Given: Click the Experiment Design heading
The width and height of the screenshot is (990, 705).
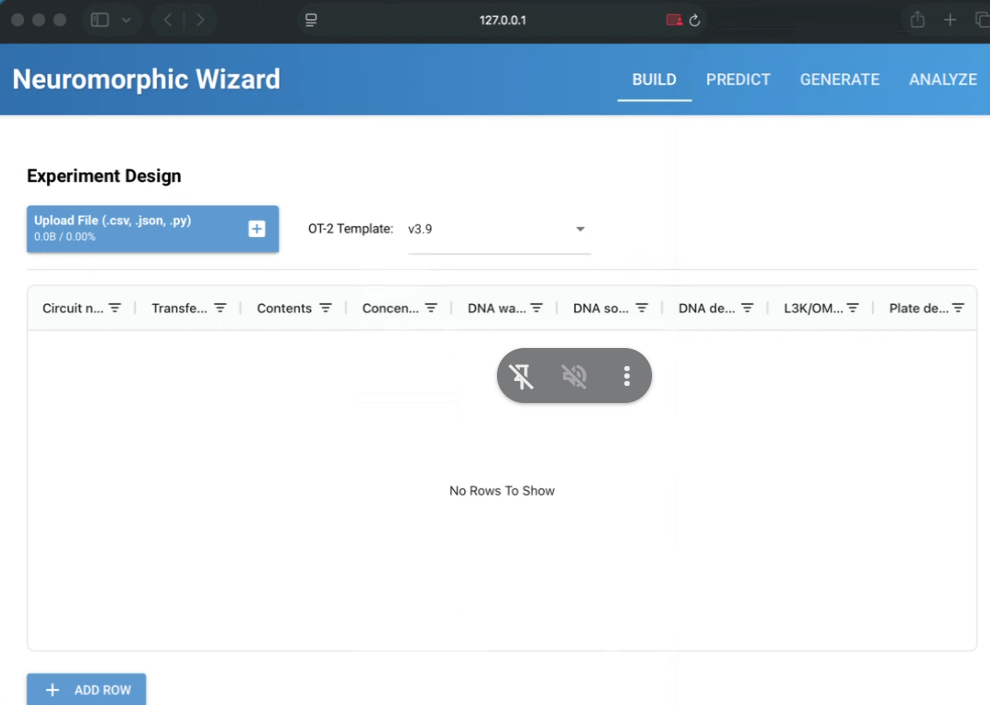Looking at the screenshot, I should coord(104,175).
